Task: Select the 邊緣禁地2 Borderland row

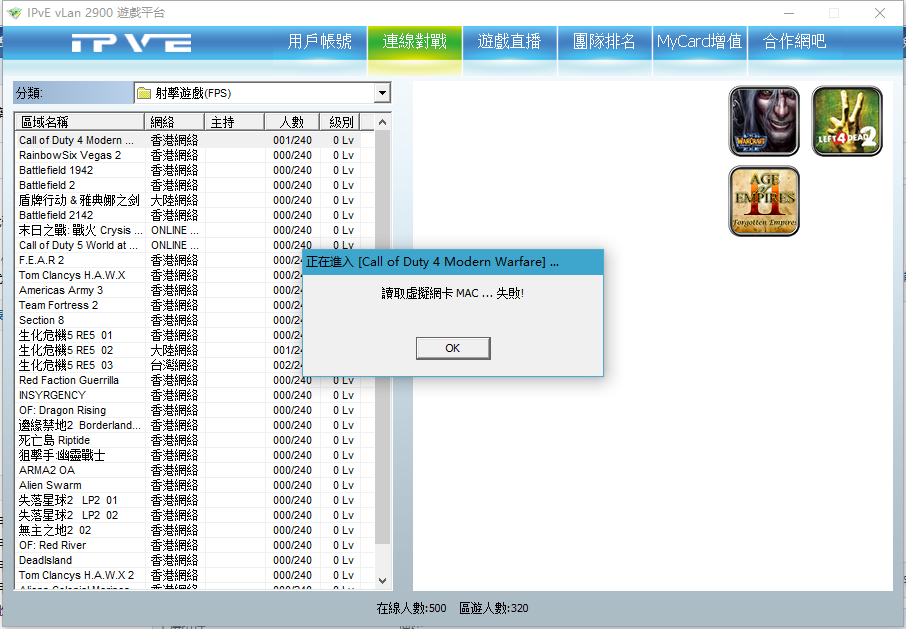Action: click(x=194, y=426)
